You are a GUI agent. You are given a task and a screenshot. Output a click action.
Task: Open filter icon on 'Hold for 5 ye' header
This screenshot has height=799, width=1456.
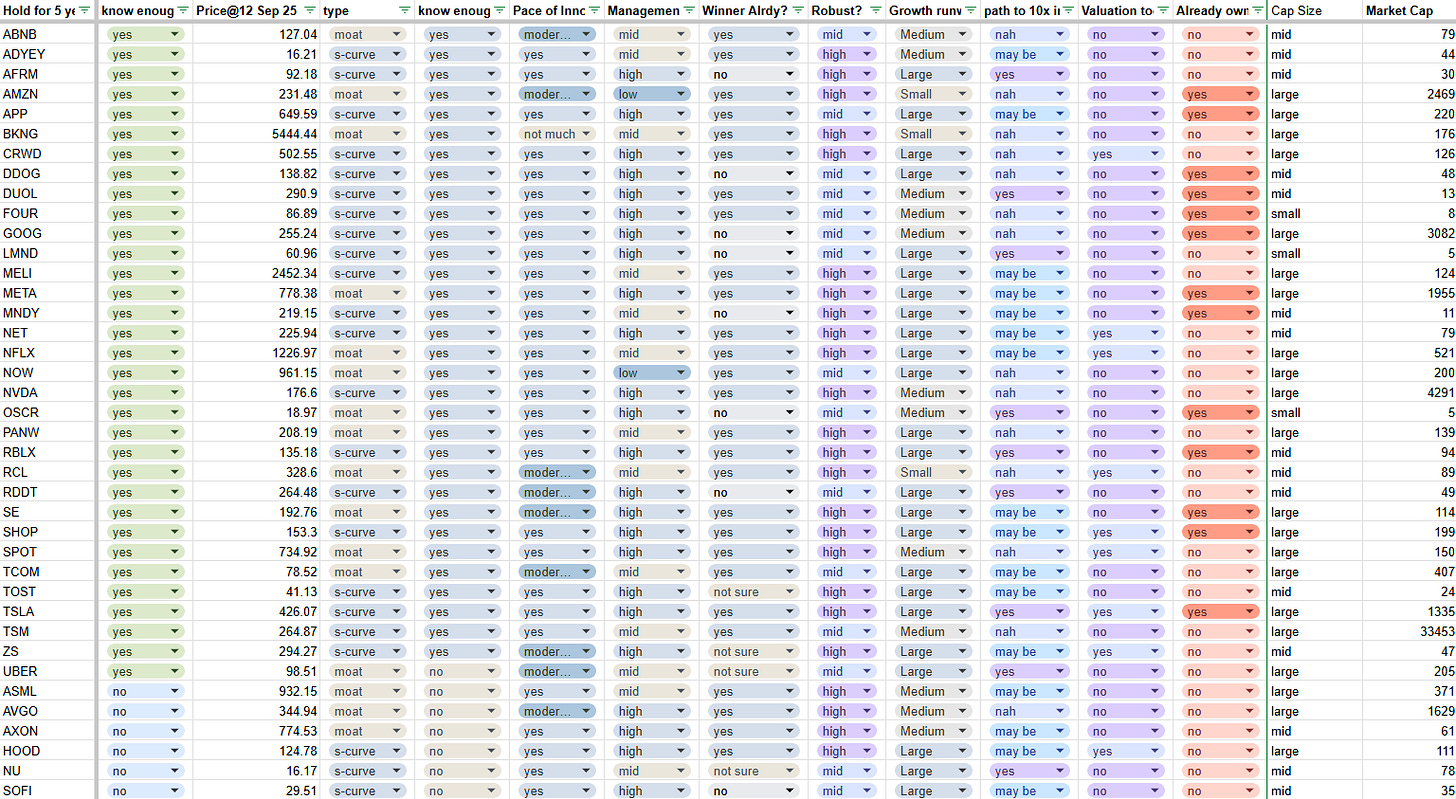(85, 10)
